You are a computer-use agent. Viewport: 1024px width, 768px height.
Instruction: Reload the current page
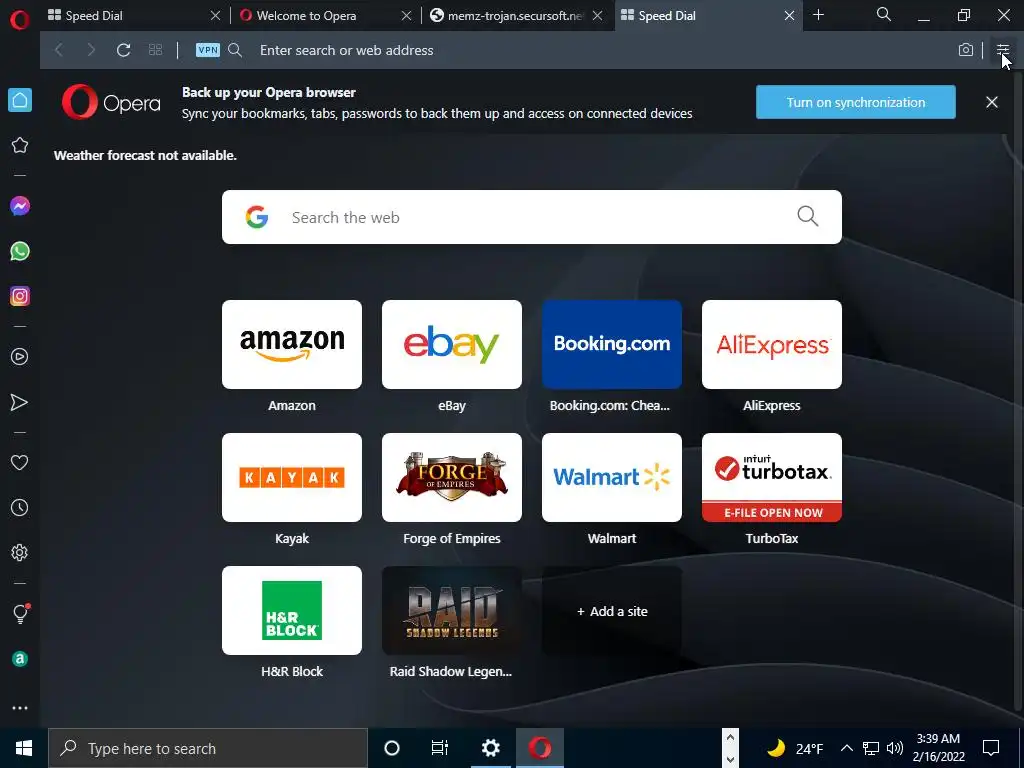(123, 50)
